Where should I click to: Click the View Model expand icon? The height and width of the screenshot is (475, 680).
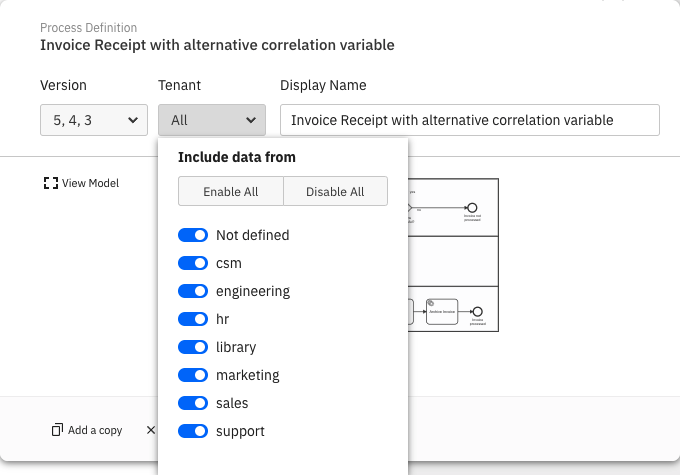pyautogui.click(x=50, y=183)
